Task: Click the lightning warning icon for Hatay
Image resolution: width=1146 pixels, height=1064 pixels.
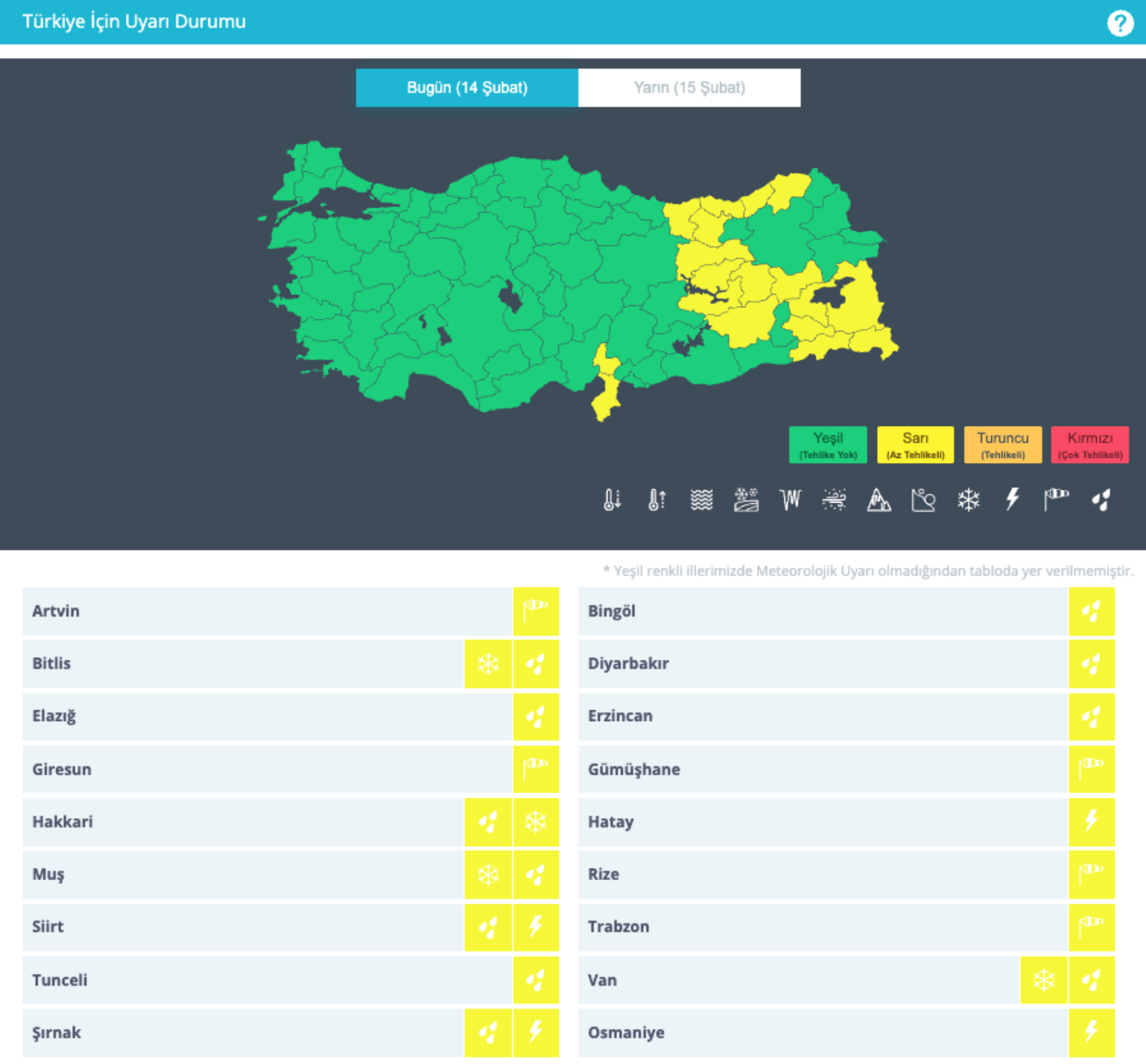Action: 1091,821
